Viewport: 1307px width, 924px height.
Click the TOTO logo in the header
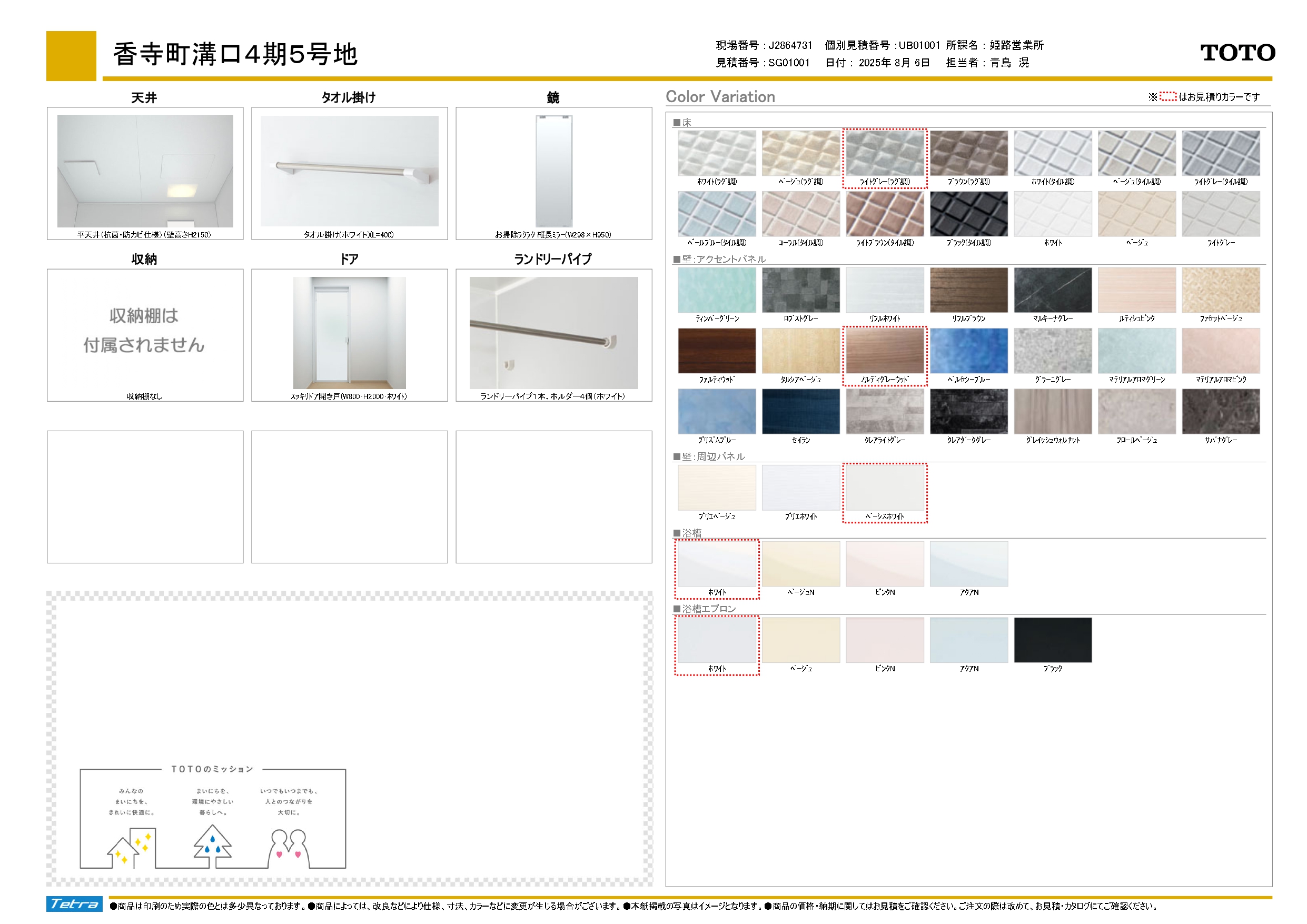tap(1237, 53)
